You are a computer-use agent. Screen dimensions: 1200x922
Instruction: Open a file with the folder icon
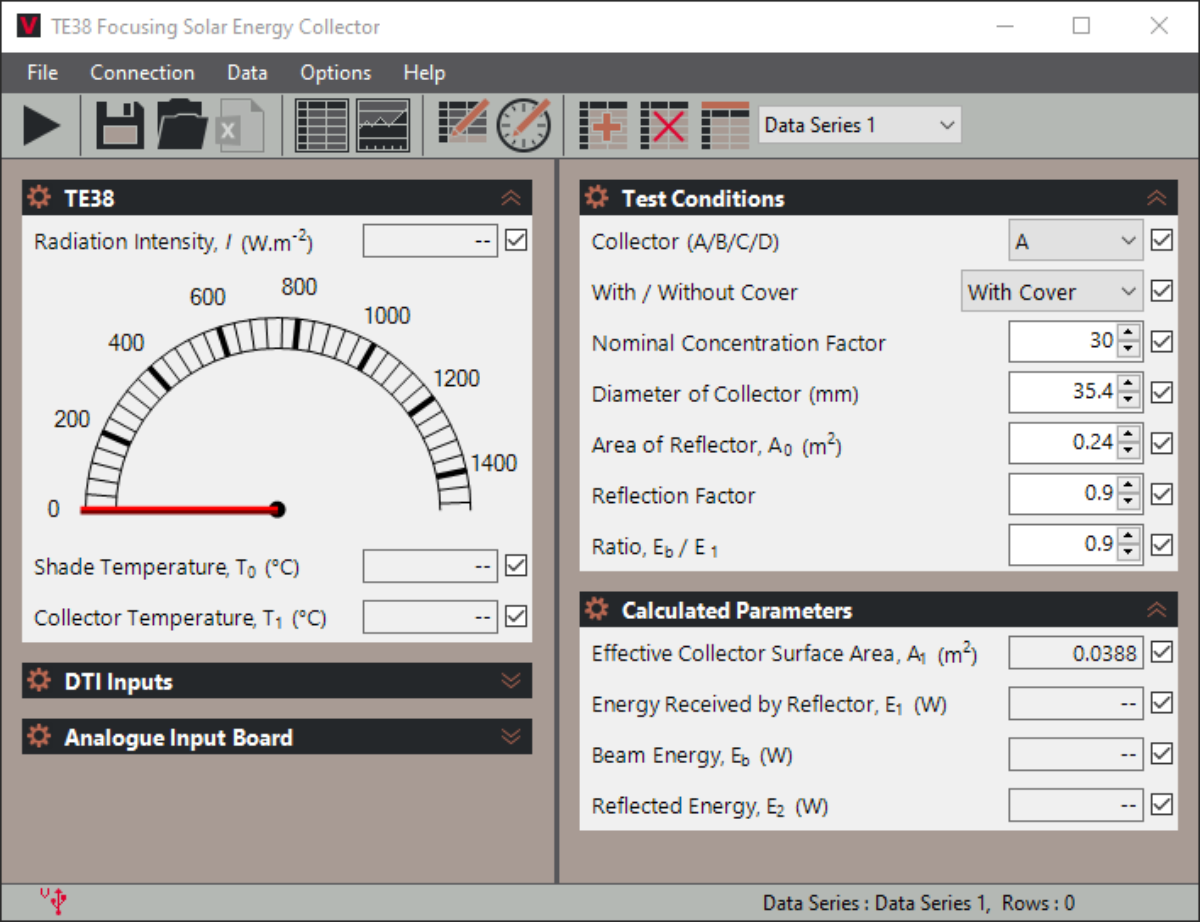(181, 126)
